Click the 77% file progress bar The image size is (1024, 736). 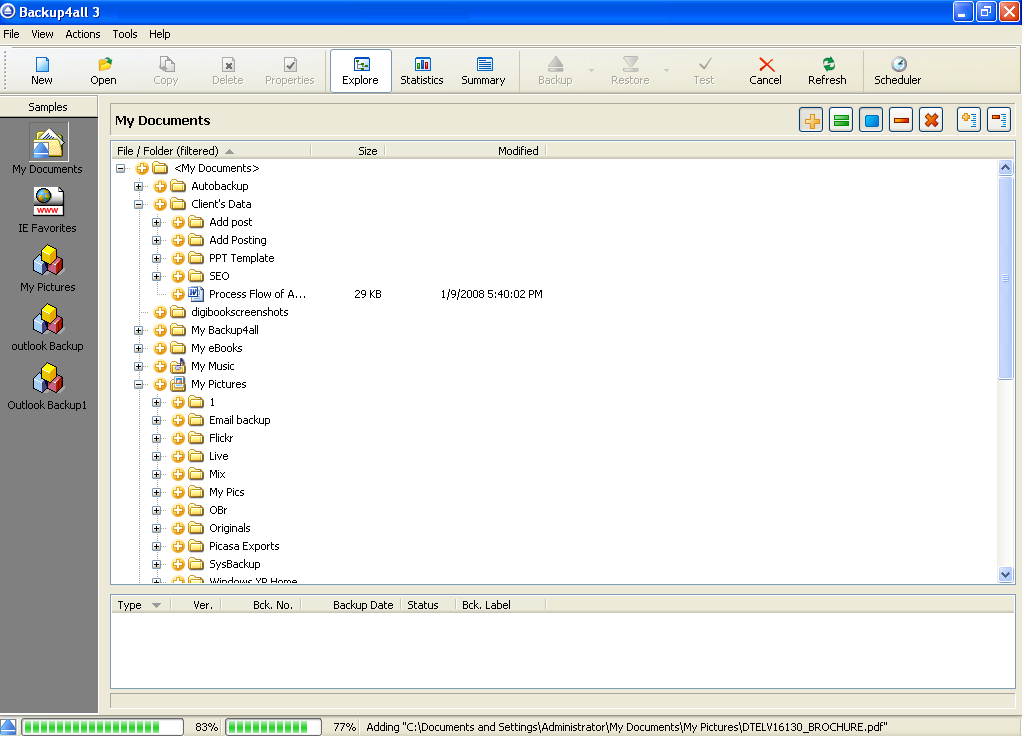click(274, 727)
